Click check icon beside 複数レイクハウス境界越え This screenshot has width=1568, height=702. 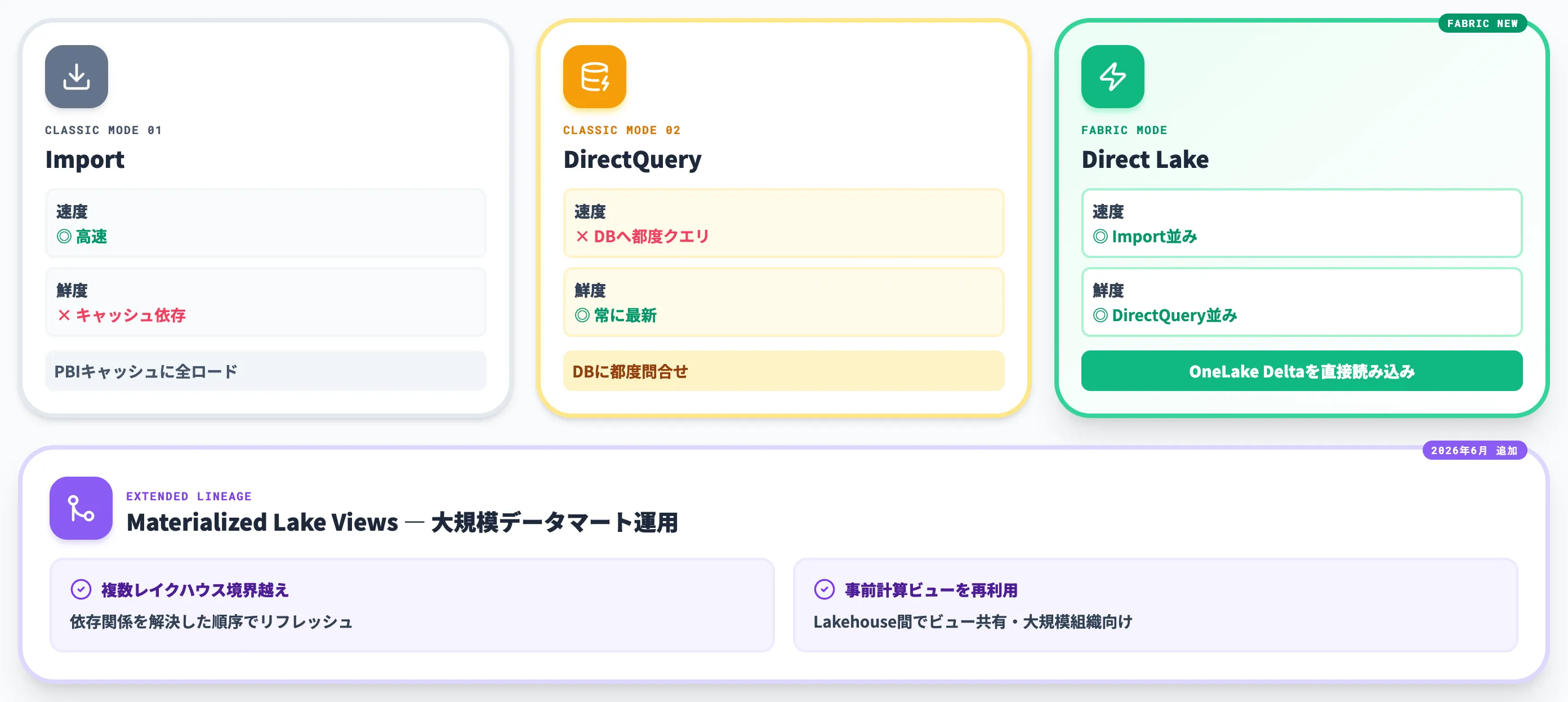[x=81, y=589]
